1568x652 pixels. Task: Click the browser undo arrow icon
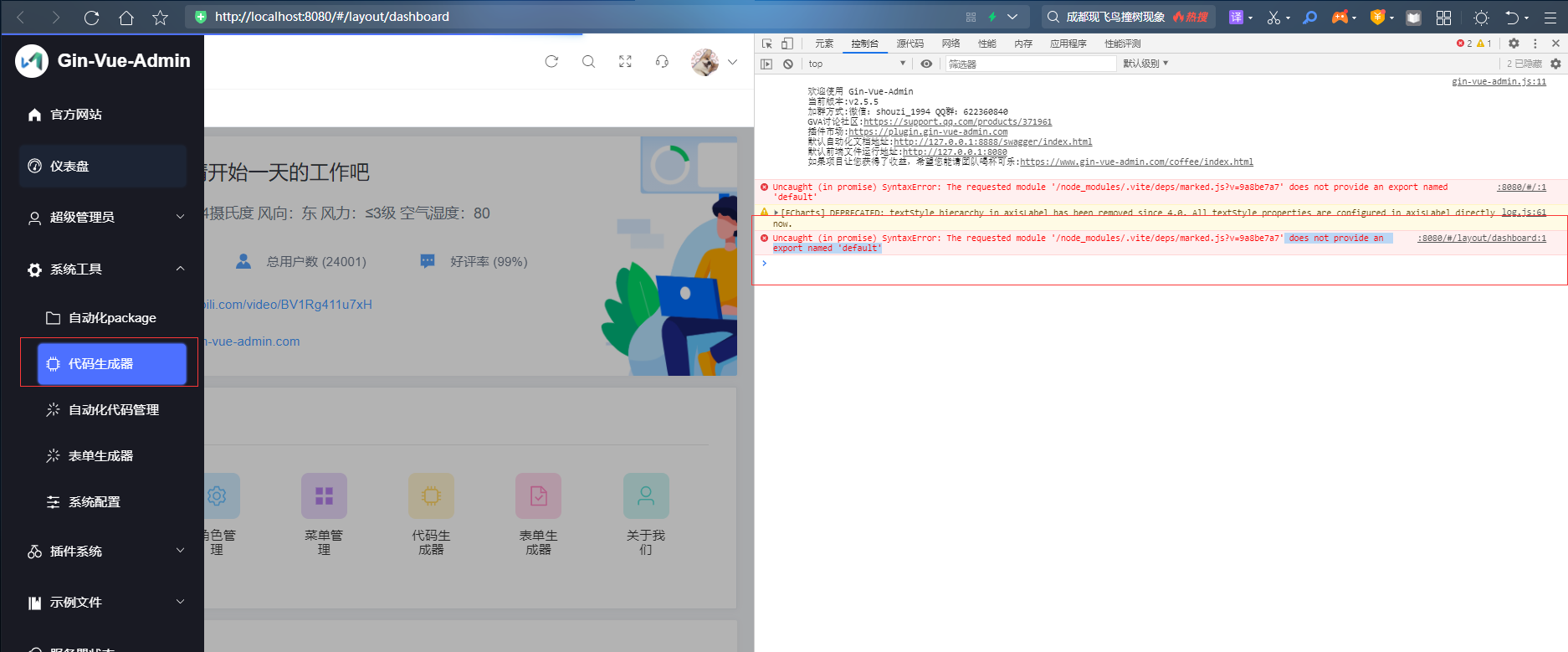[1512, 18]
